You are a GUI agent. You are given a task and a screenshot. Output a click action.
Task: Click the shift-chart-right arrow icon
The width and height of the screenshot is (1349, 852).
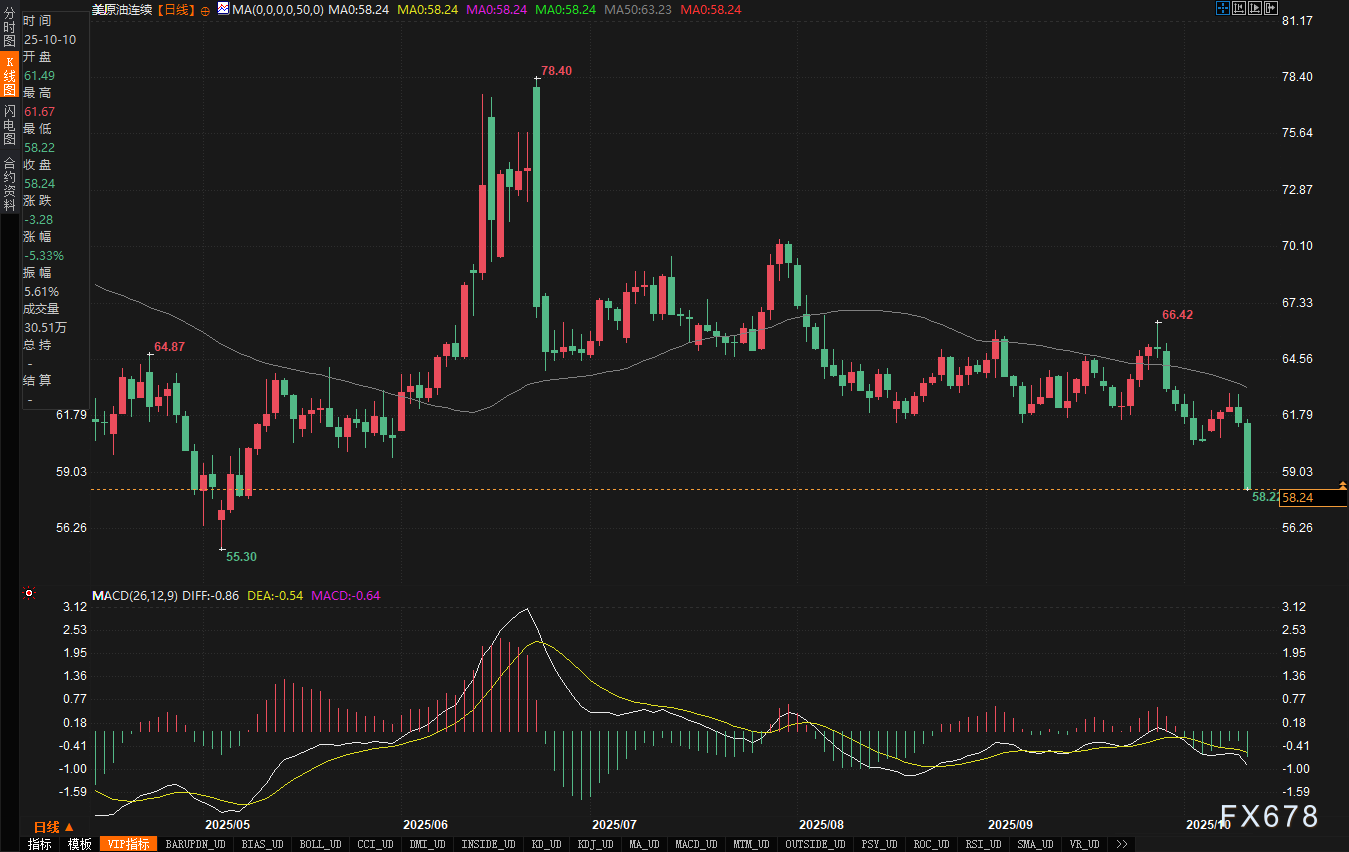coord(1271,8)
